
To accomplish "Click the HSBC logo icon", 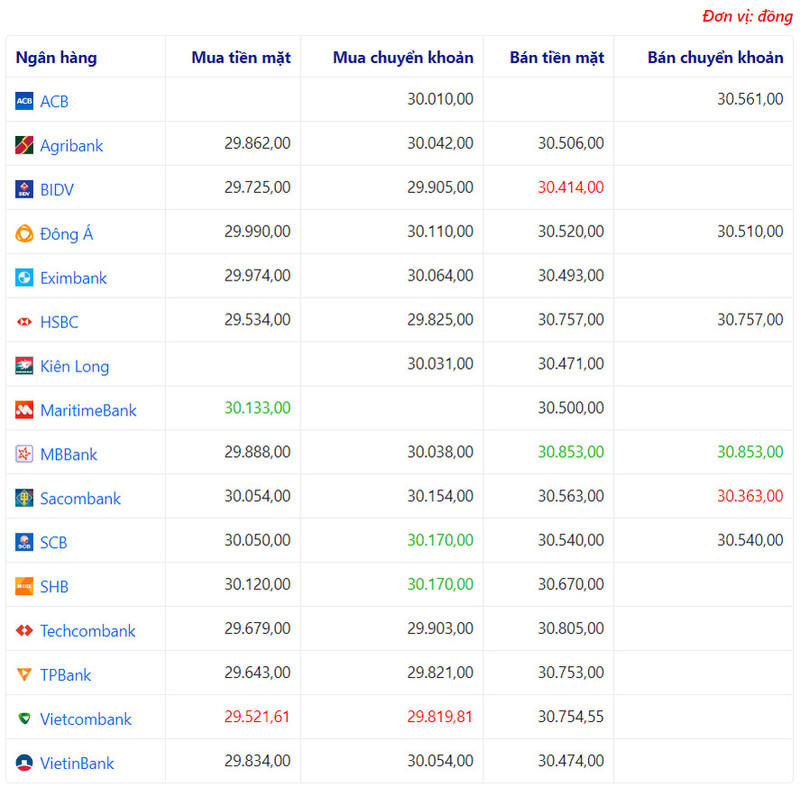I will point(24,322).
